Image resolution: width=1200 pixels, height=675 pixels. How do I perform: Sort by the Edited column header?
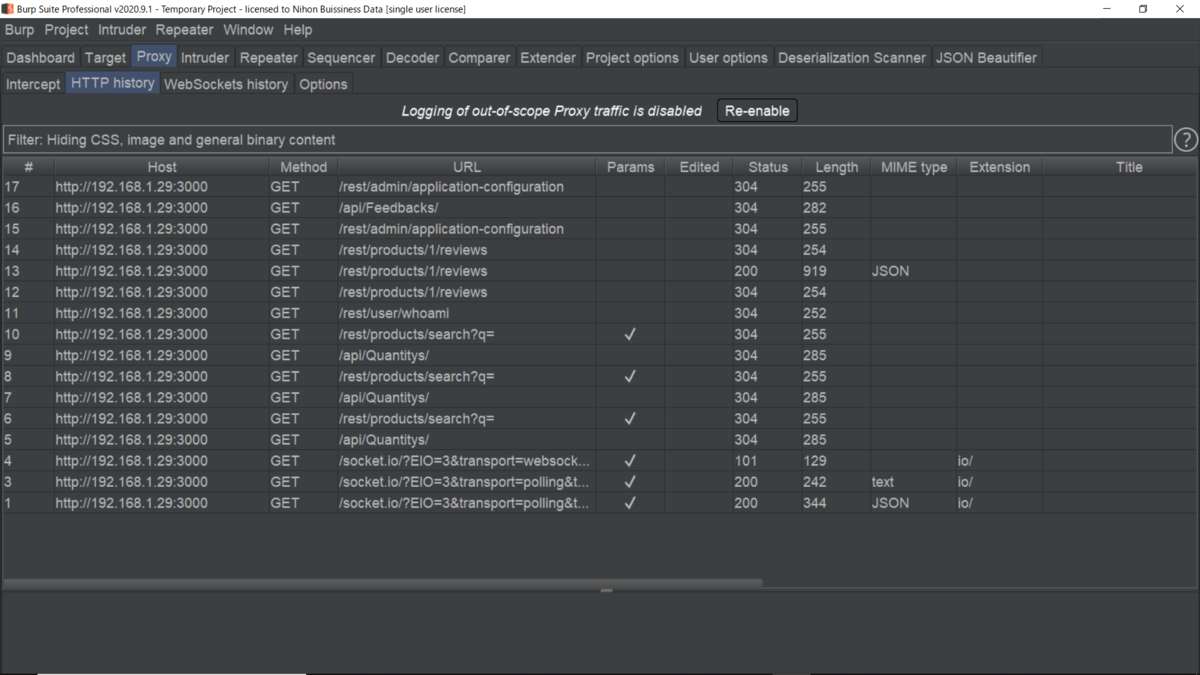[699, 167]
